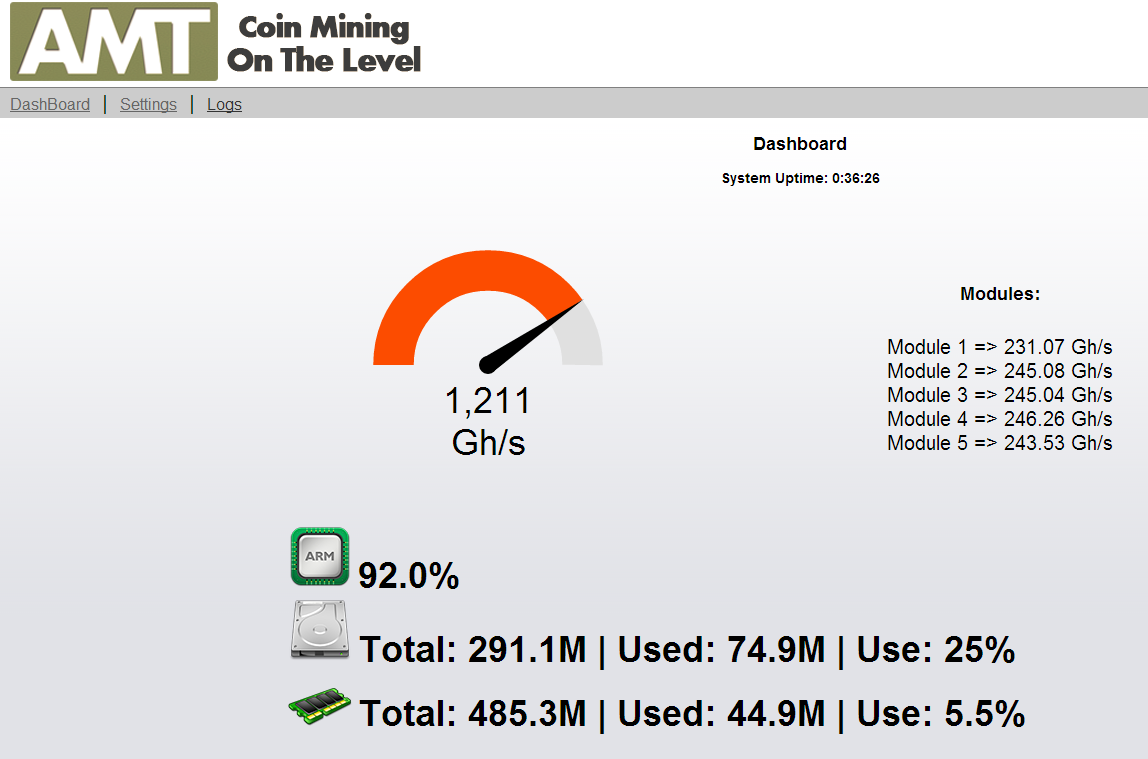The height and width of the screenshot is (759, 1148).
Task: Click the green RAM memory stick icon
Action: (320, 706)
